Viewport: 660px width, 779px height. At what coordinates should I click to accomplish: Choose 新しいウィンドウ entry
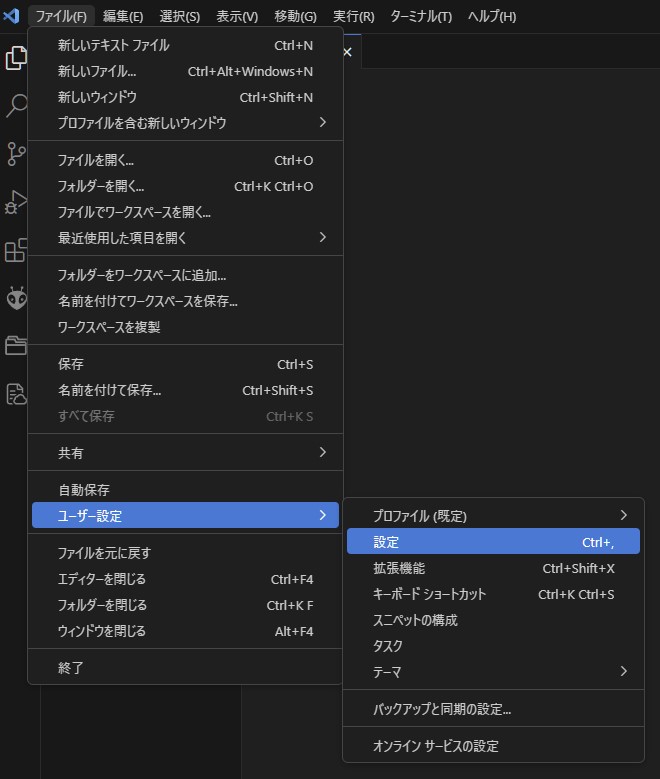click(185, 97)
